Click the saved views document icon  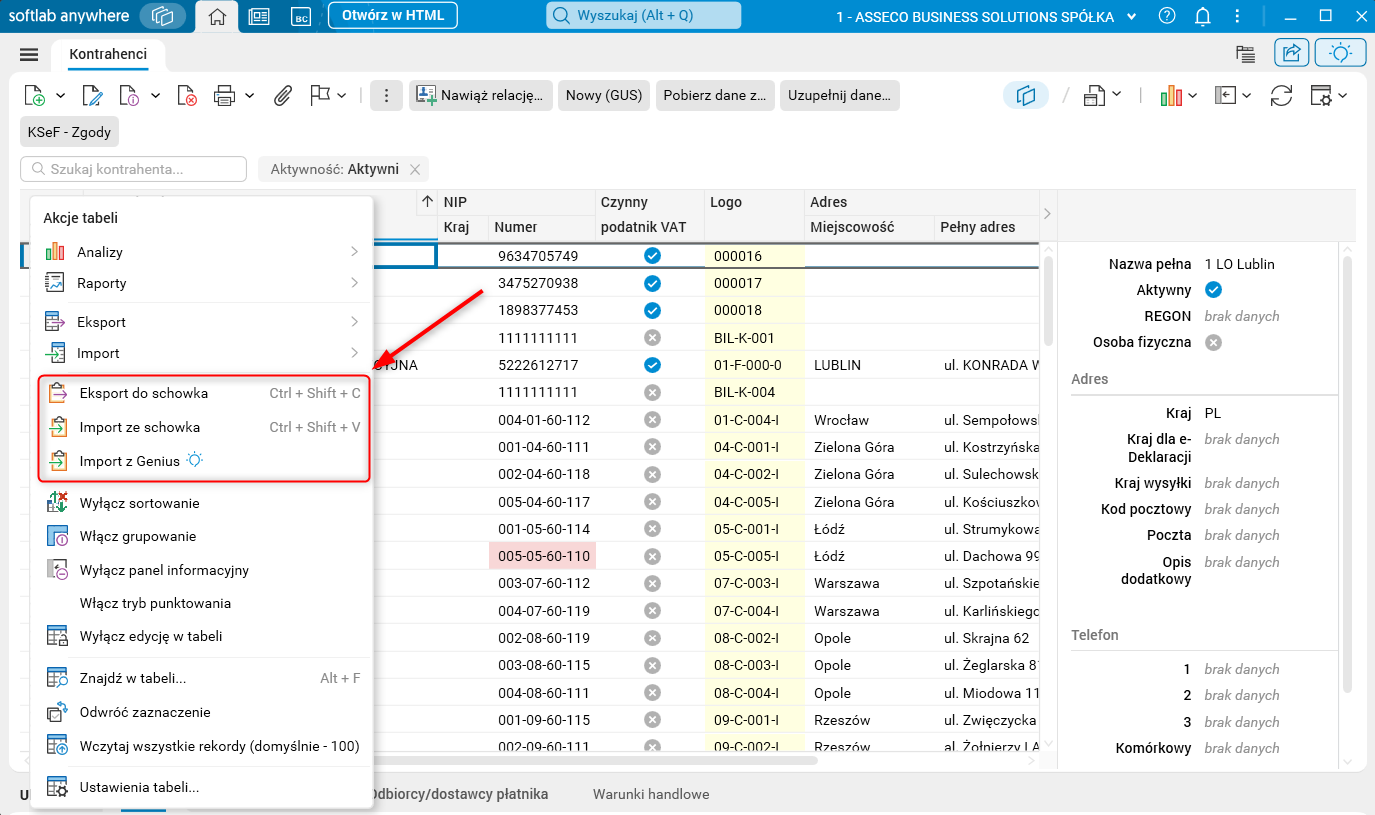(x=1094, y=95)
